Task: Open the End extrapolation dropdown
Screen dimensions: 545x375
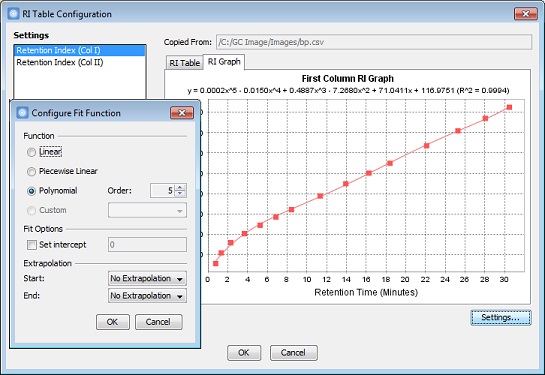Action: pyautogui.click(x=147, y=296)
